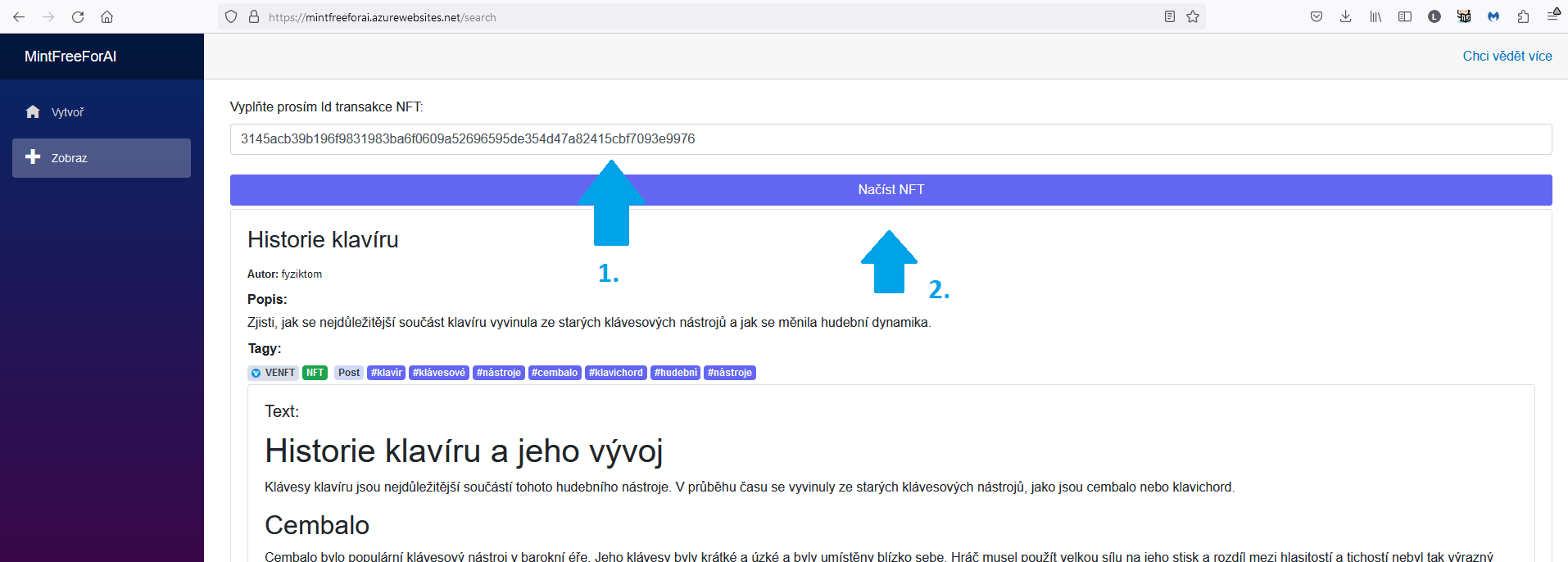Click the Post tag badge
Screen dimensions: 1568x562
pyautogui.click(x=349, y=373)
